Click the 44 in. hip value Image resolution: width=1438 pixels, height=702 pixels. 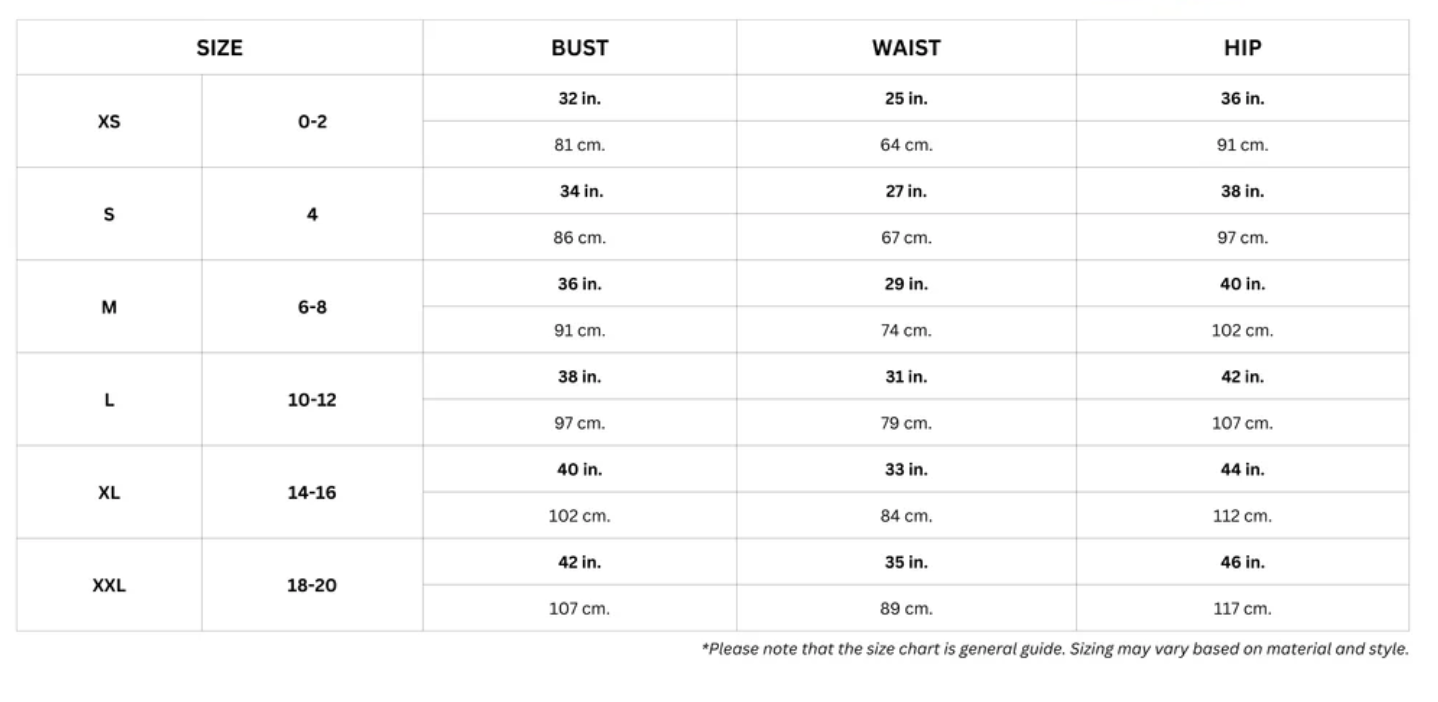pyautogui.click(x=1242, y=469)
